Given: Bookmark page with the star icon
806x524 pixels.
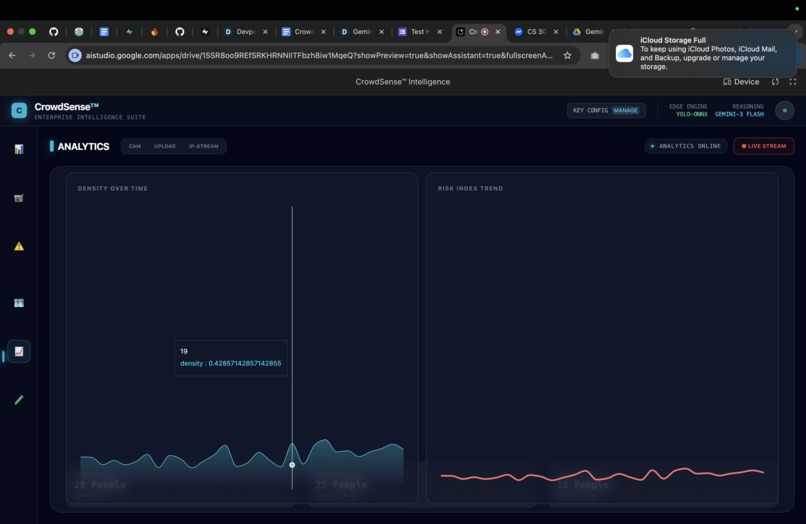Looking at the screenshot, I should pyautogui.click(x=567, y=55).
